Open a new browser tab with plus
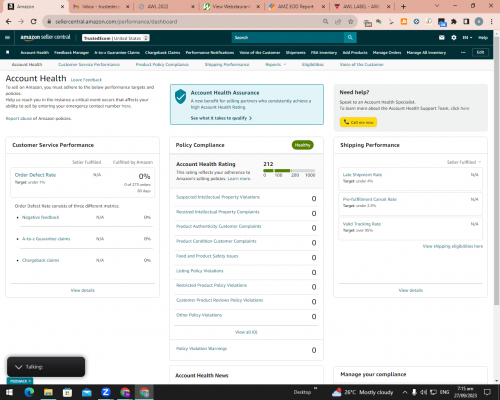The height and width of the screenshot is (400, 500). tap(403, 6)
